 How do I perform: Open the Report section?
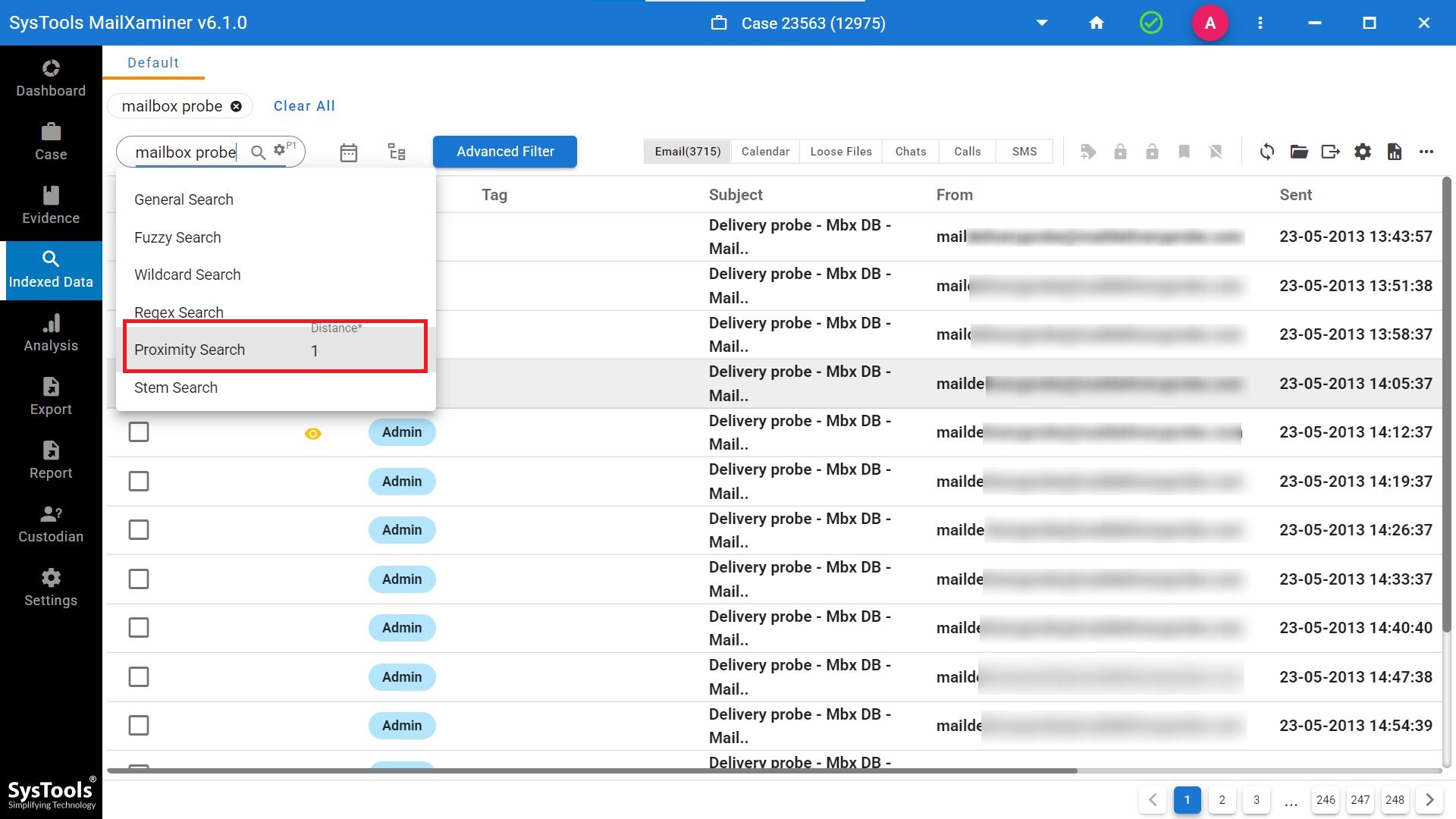[51, 460]
